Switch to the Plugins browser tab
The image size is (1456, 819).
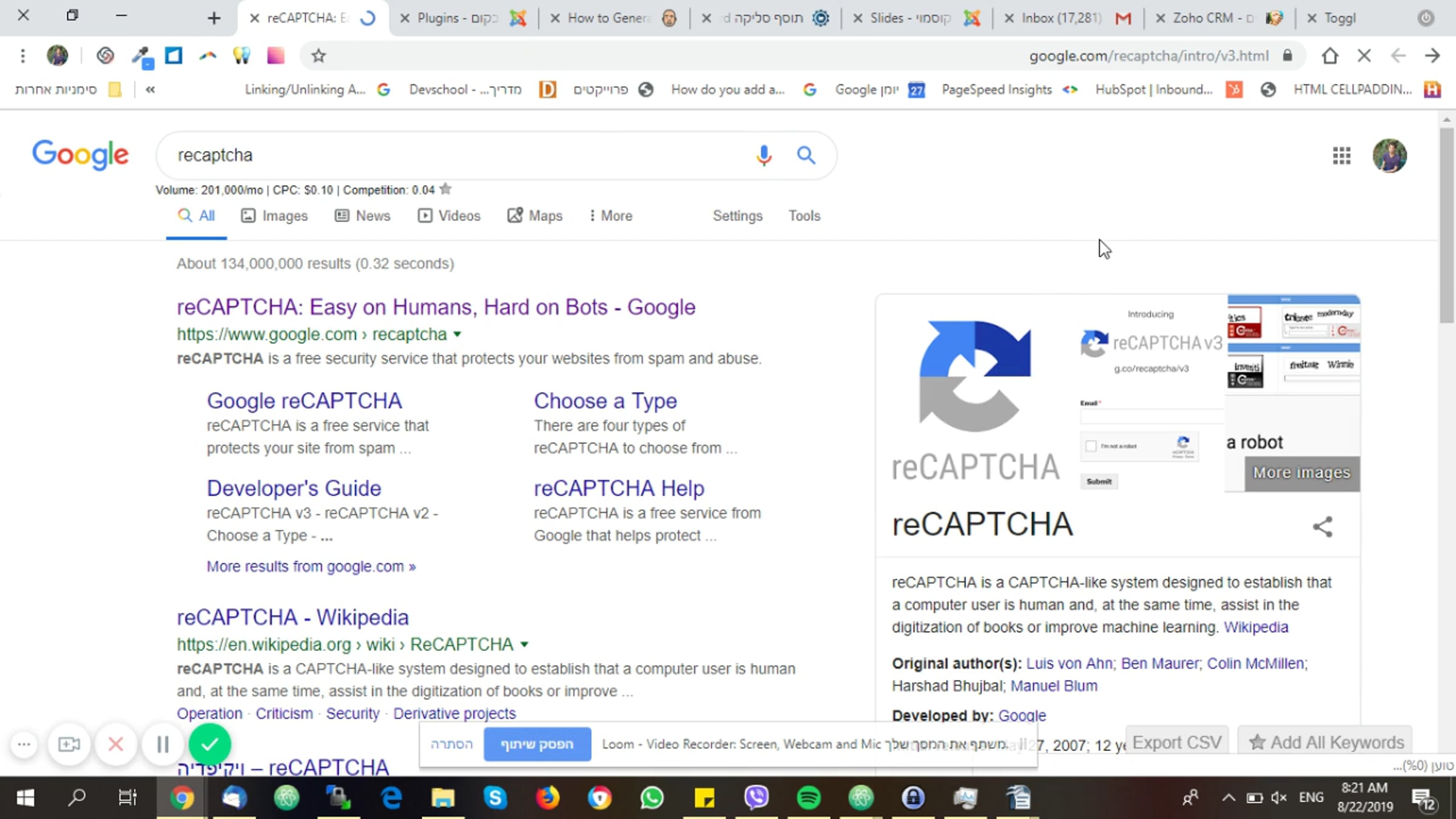(x=458, y=18)
